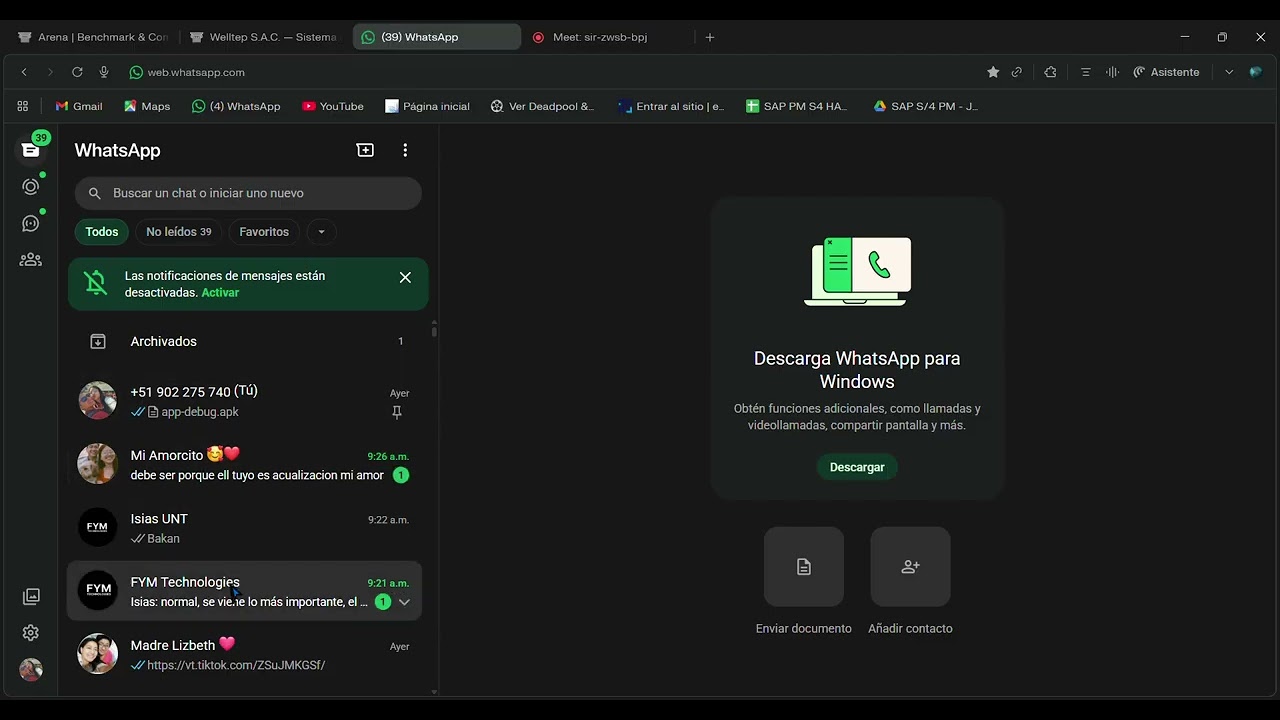
Task: Open the SAP PM S4 HA.. bookmark
Action: point(797,106)
